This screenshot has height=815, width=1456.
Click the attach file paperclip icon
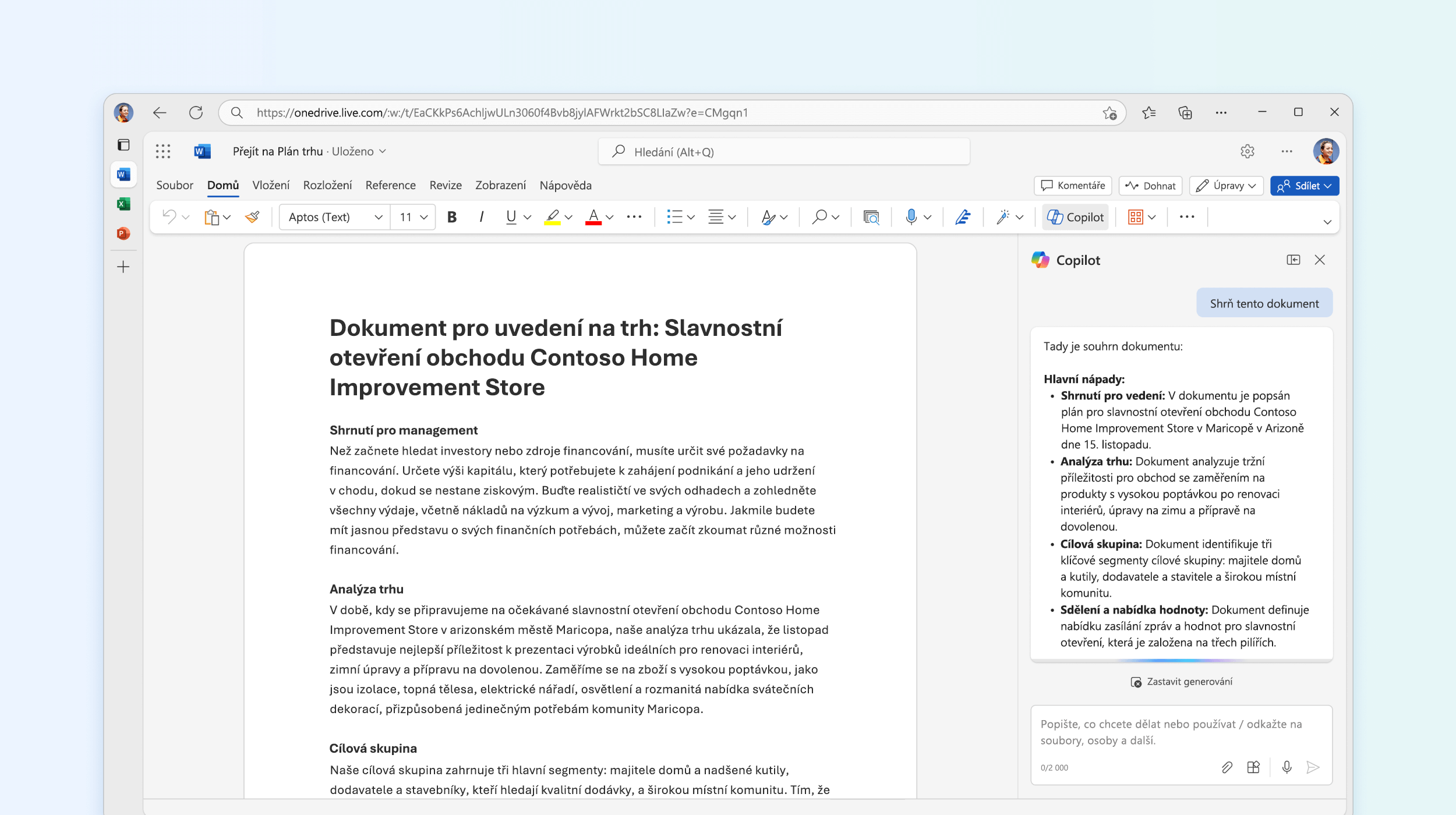[1227, 767]
